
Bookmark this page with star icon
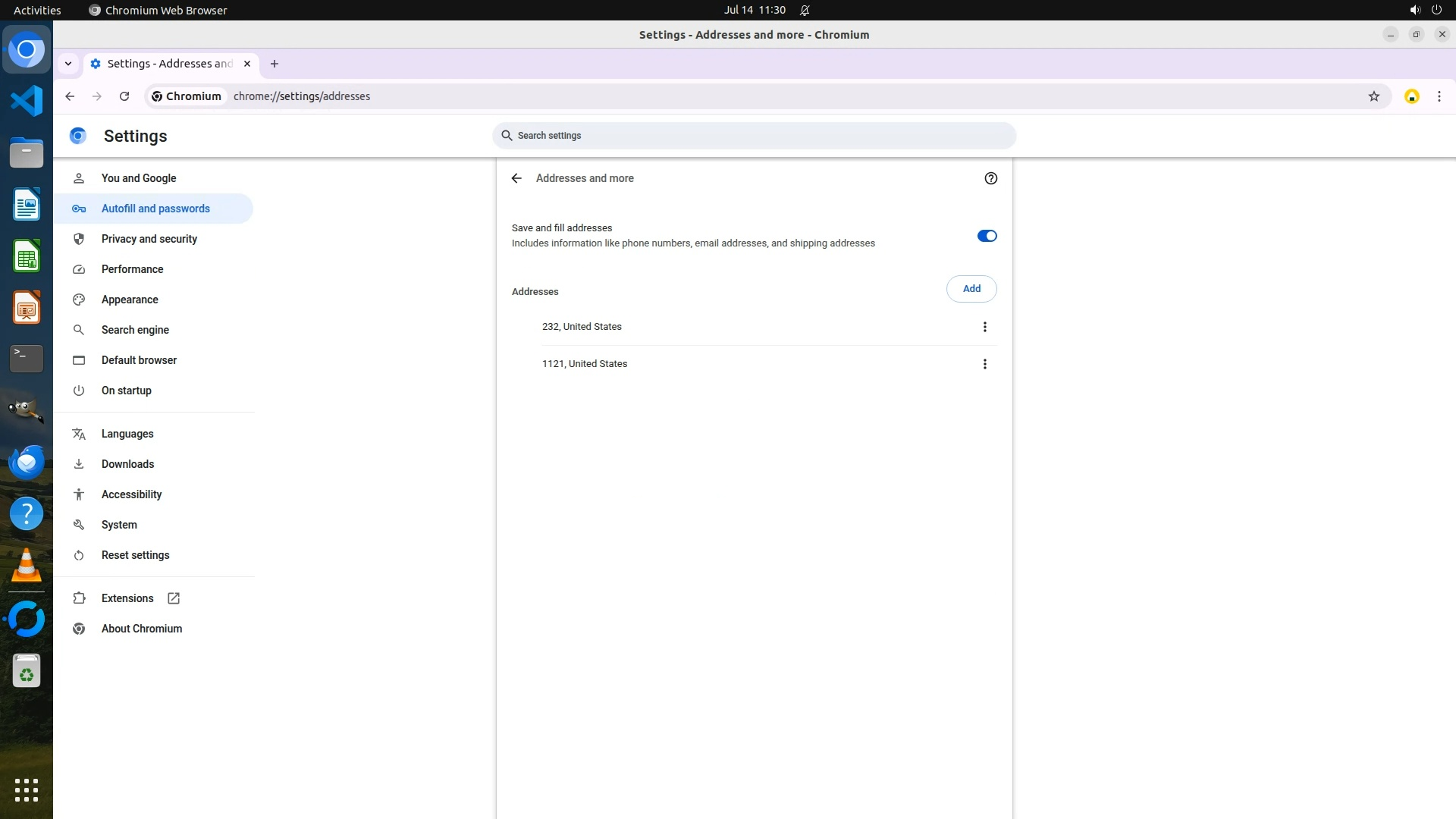pyautogui.click(x=1373, y=96)
